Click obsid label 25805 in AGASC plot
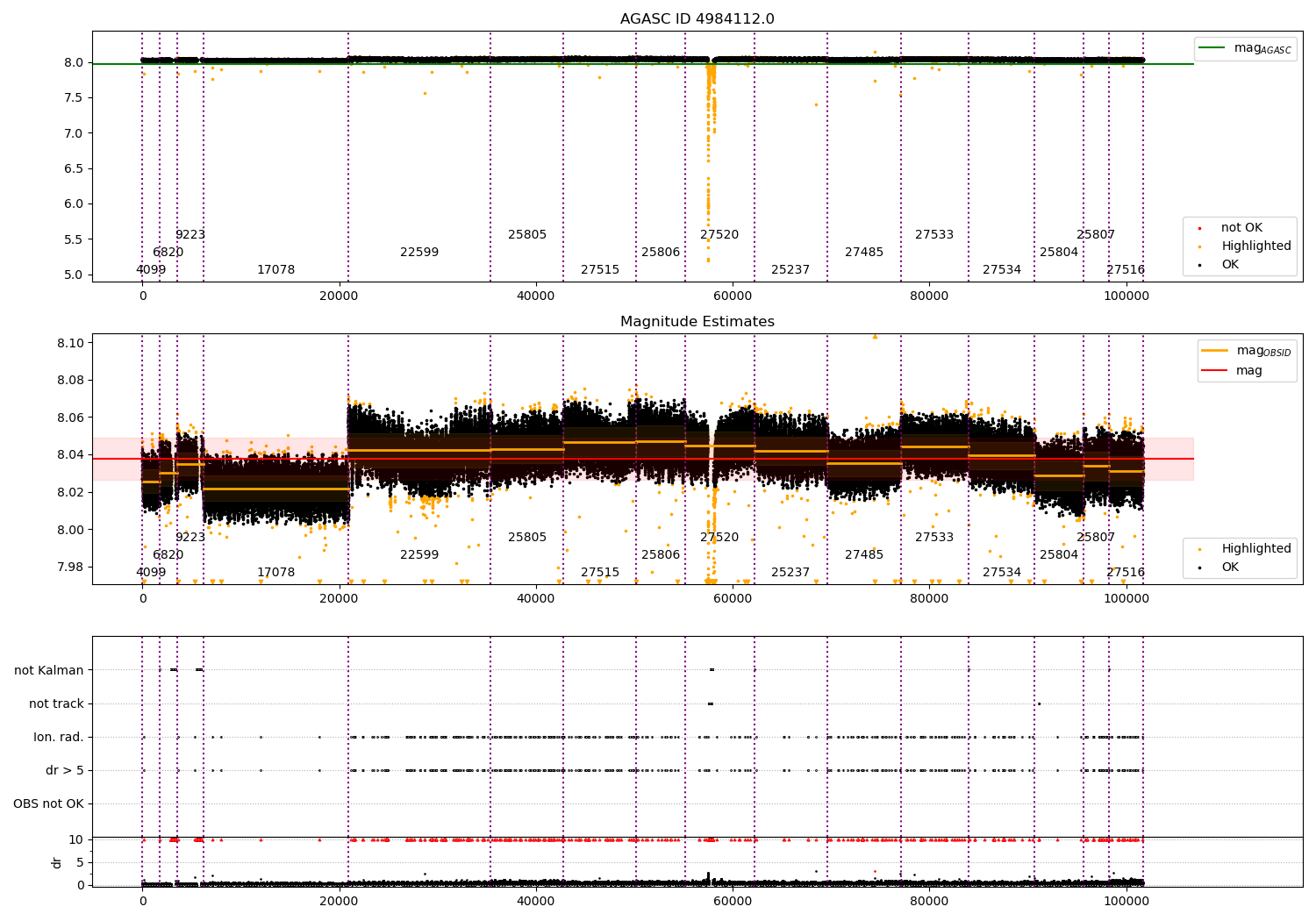1316x921 pixels. [x=527, y=235]
